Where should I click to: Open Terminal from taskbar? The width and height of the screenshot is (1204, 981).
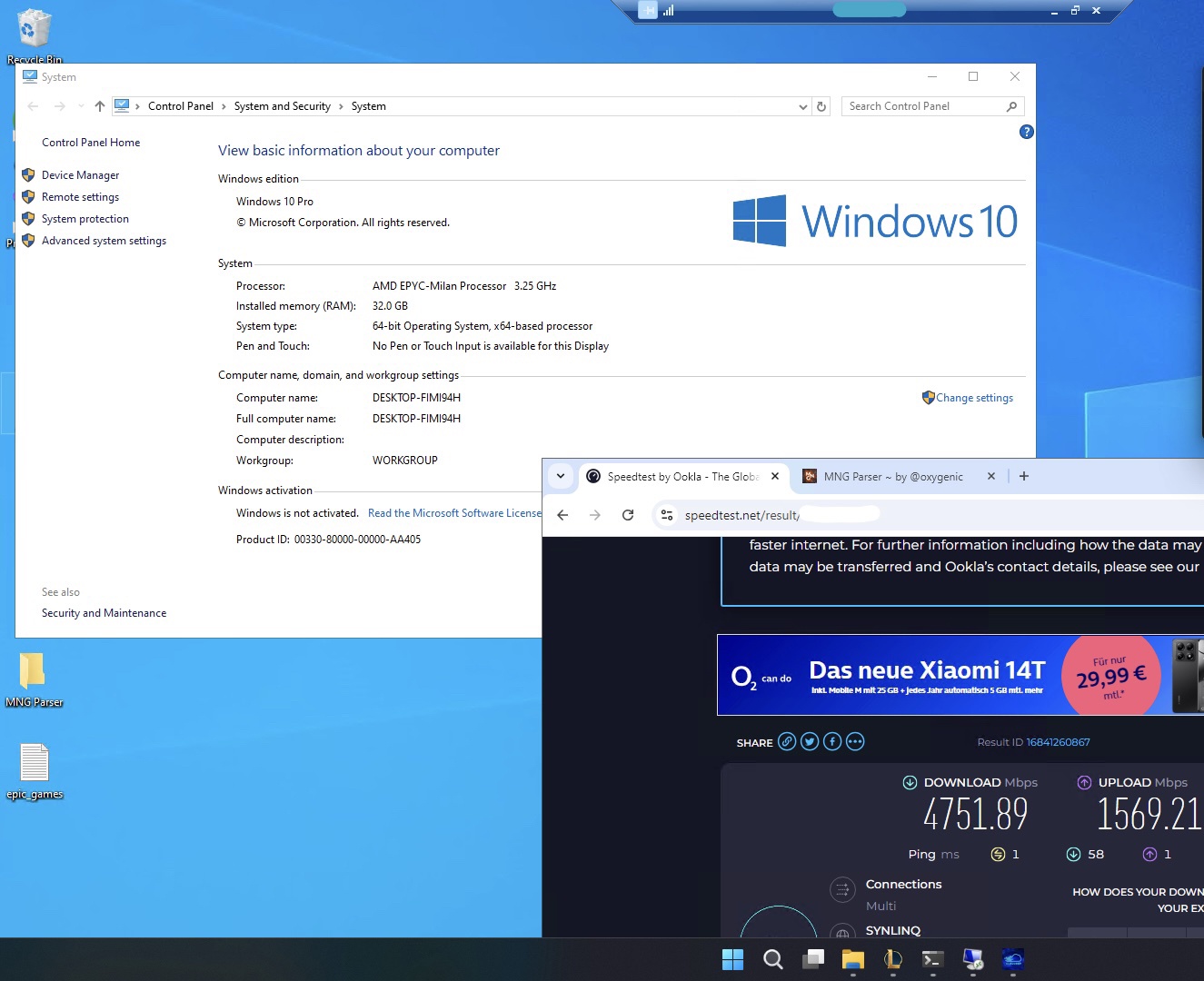click(x=932, y=959)
